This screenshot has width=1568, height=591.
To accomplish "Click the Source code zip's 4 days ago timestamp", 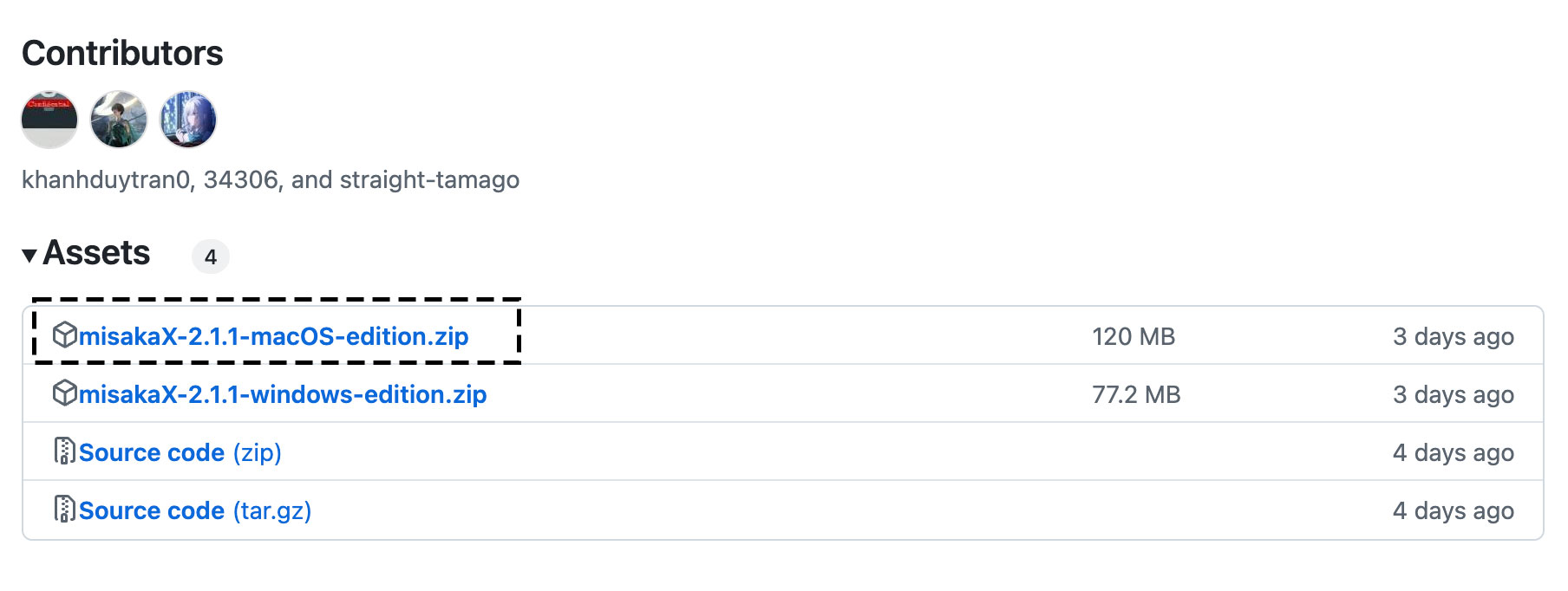I will coord(1454,452).
